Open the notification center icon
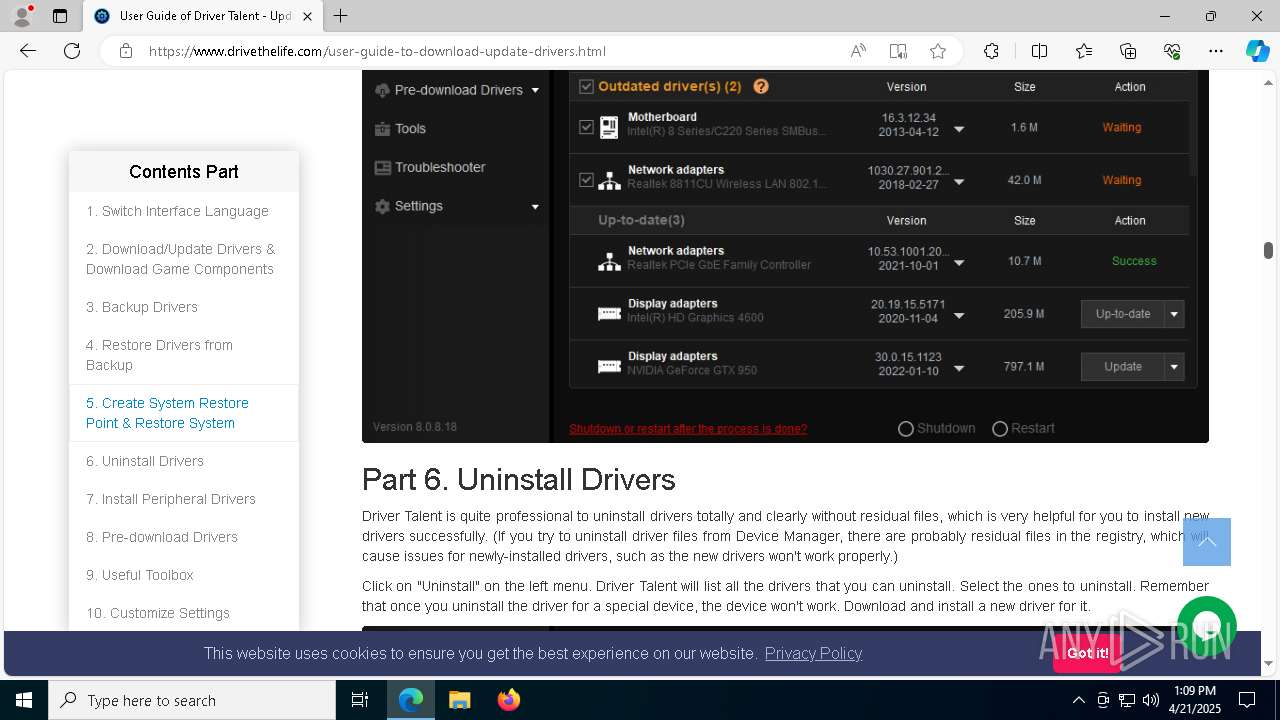The height and width of the screenshot is (720, 1280). point(1247,700)
